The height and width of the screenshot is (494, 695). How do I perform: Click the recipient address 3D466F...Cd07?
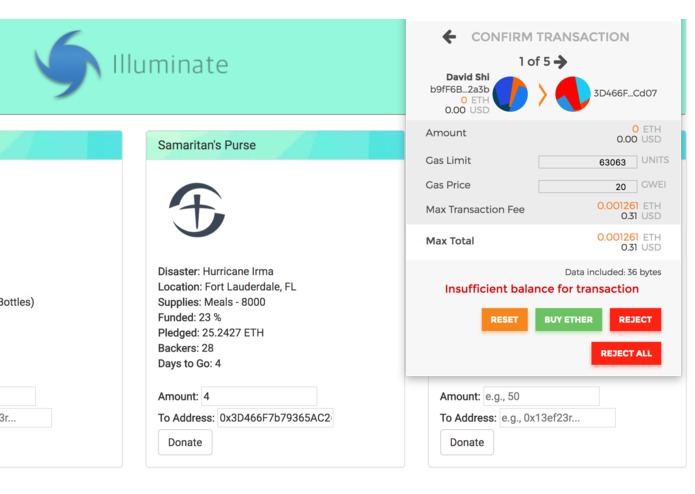pos(625,93)
